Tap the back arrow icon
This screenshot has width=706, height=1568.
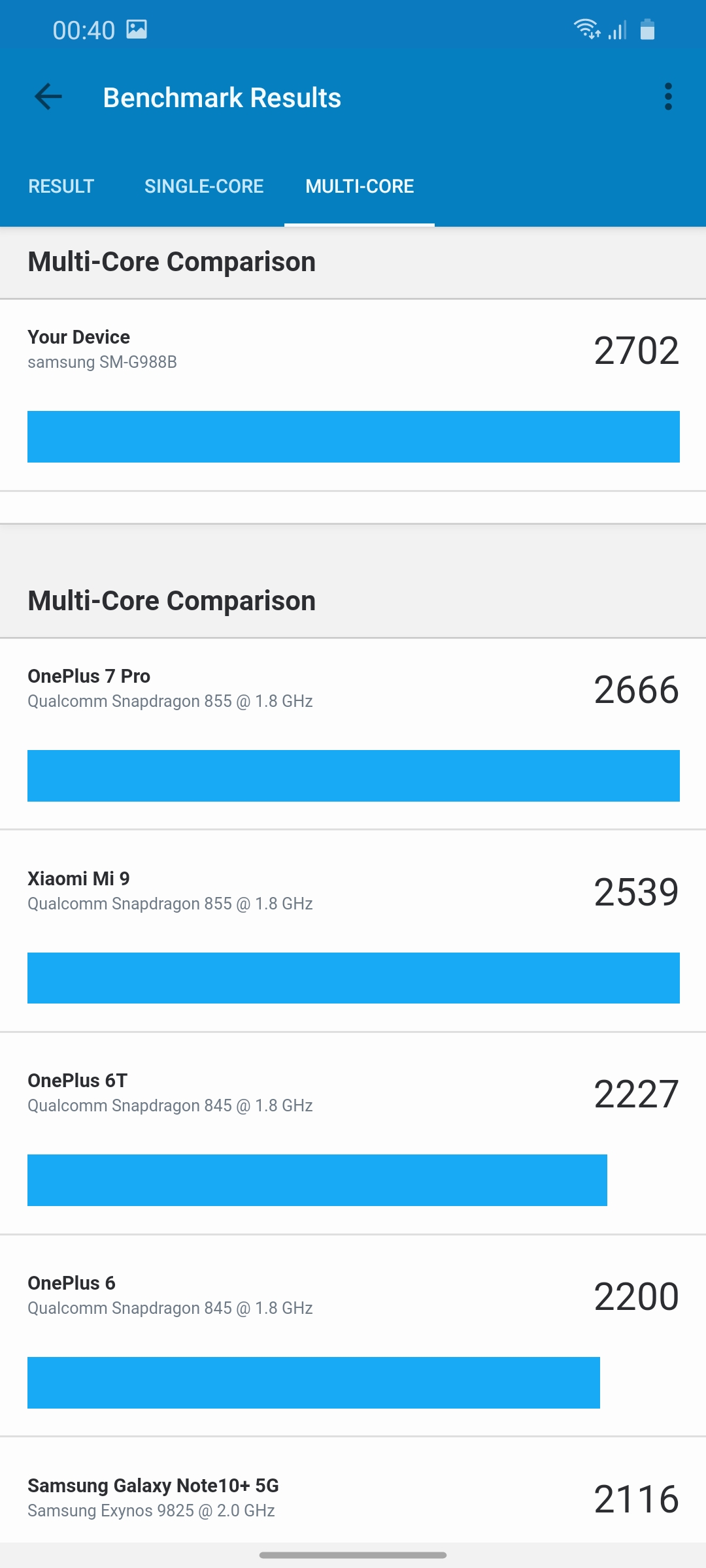click(x=48, y=97)
